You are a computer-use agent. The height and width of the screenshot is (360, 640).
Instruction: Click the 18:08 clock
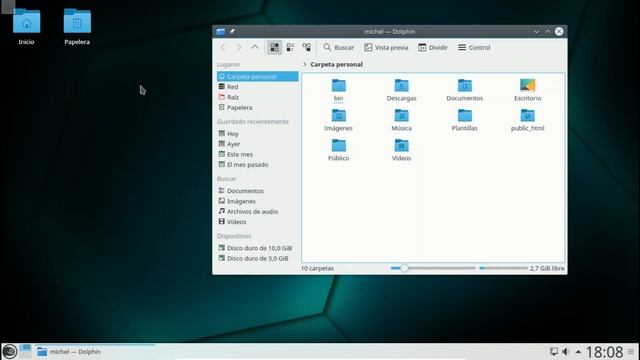[x=604, y=351]
